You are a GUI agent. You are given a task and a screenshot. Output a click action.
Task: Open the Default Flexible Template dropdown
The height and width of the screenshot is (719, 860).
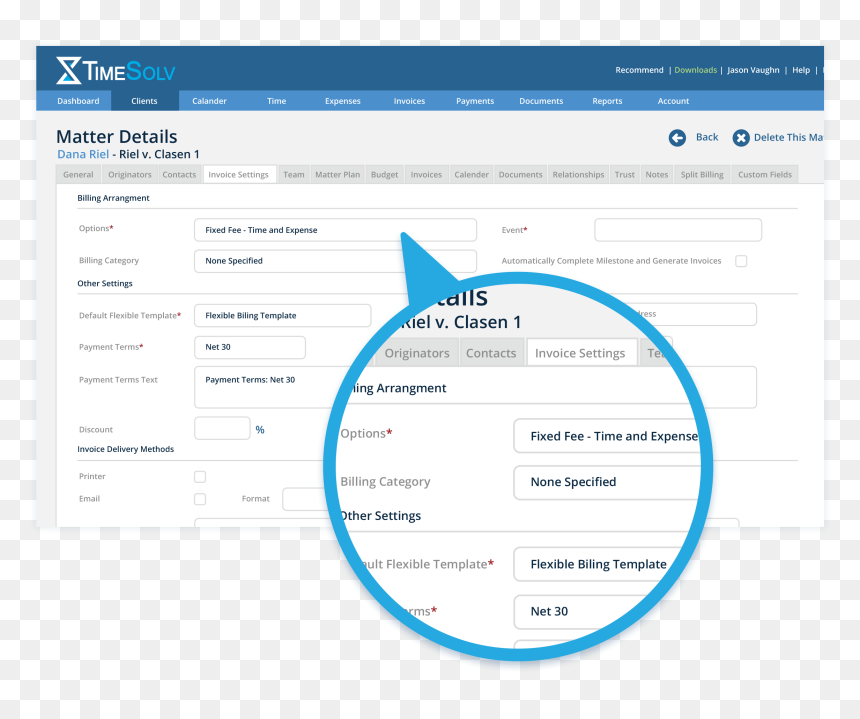[x=282, y=315]
